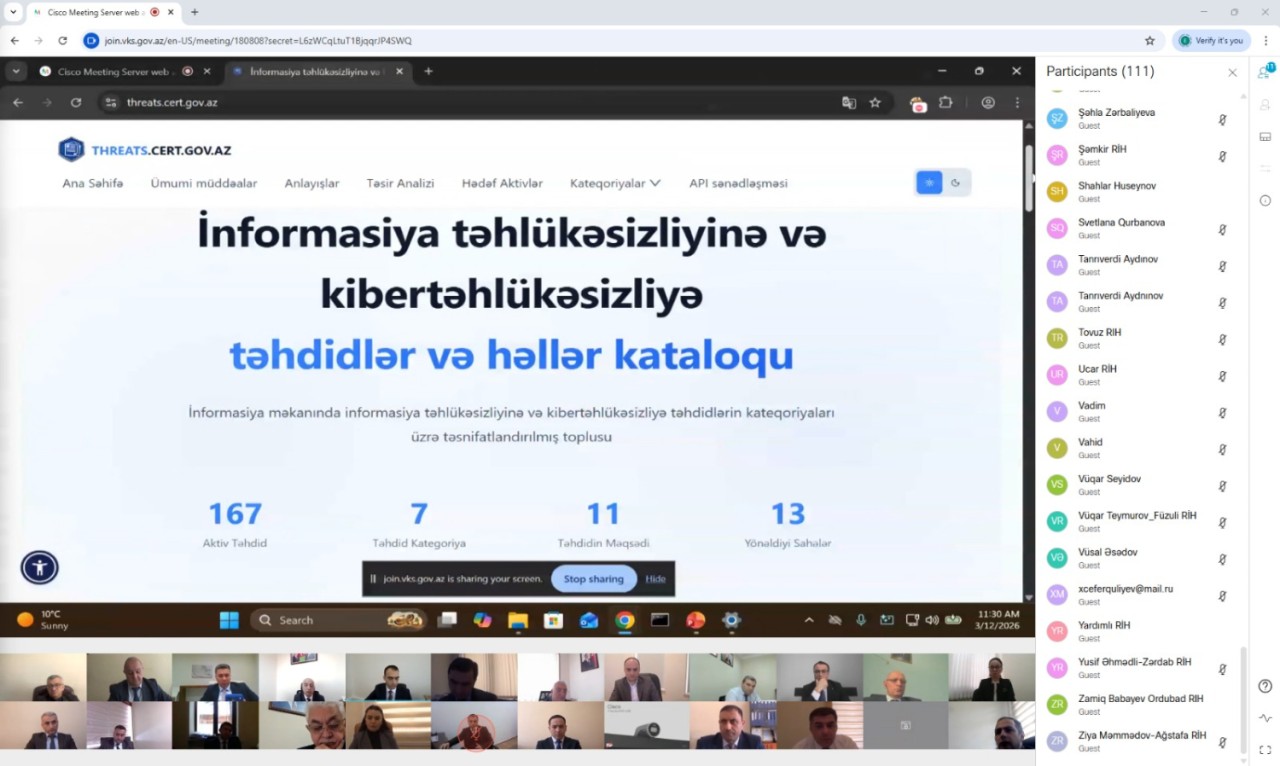Click the meeting information icon in the sidebar
The width and height of the screenshot is (1280, 766).
pyautogui.click(x=1265, y=200)
